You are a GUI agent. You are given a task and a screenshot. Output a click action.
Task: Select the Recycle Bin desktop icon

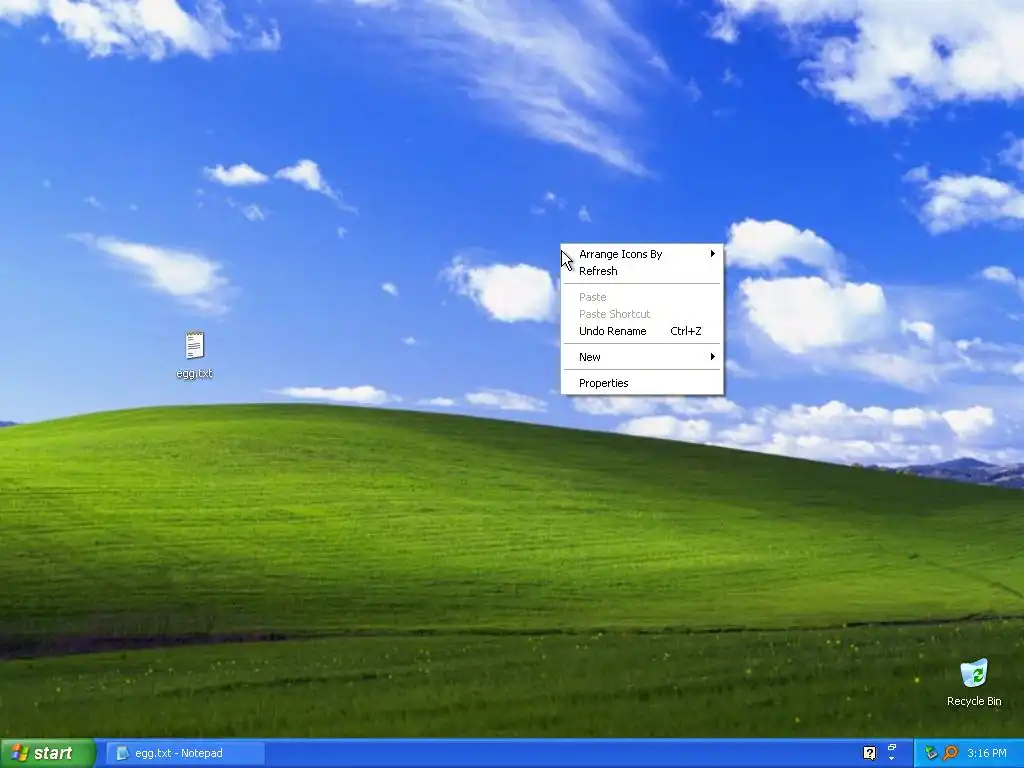point(974,673)
